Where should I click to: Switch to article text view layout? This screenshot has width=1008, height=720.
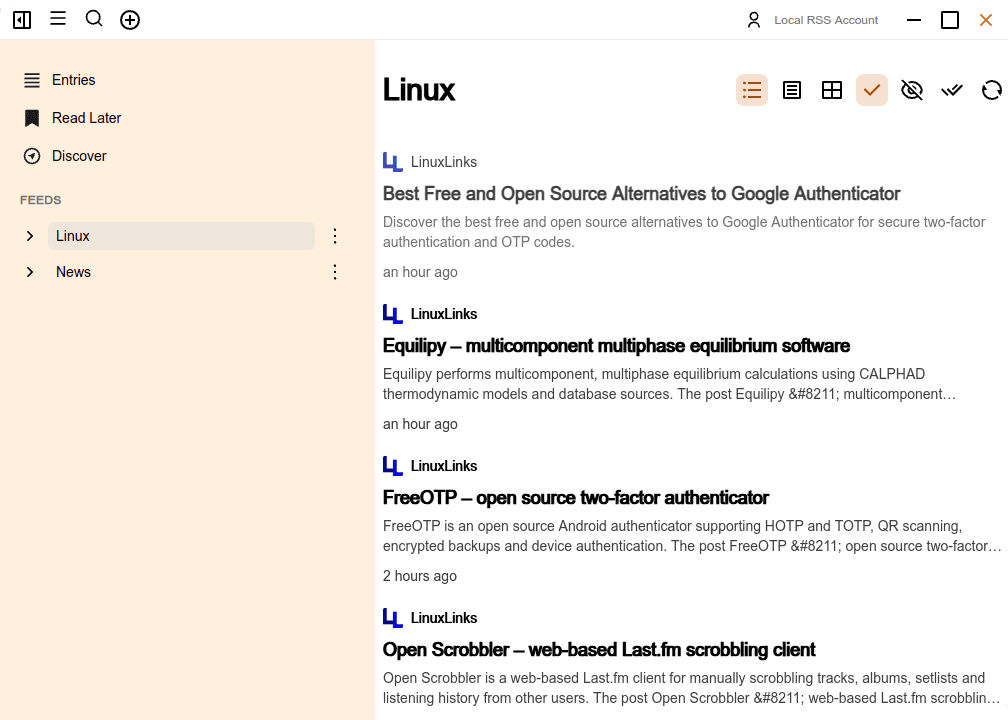coord(791,90)
